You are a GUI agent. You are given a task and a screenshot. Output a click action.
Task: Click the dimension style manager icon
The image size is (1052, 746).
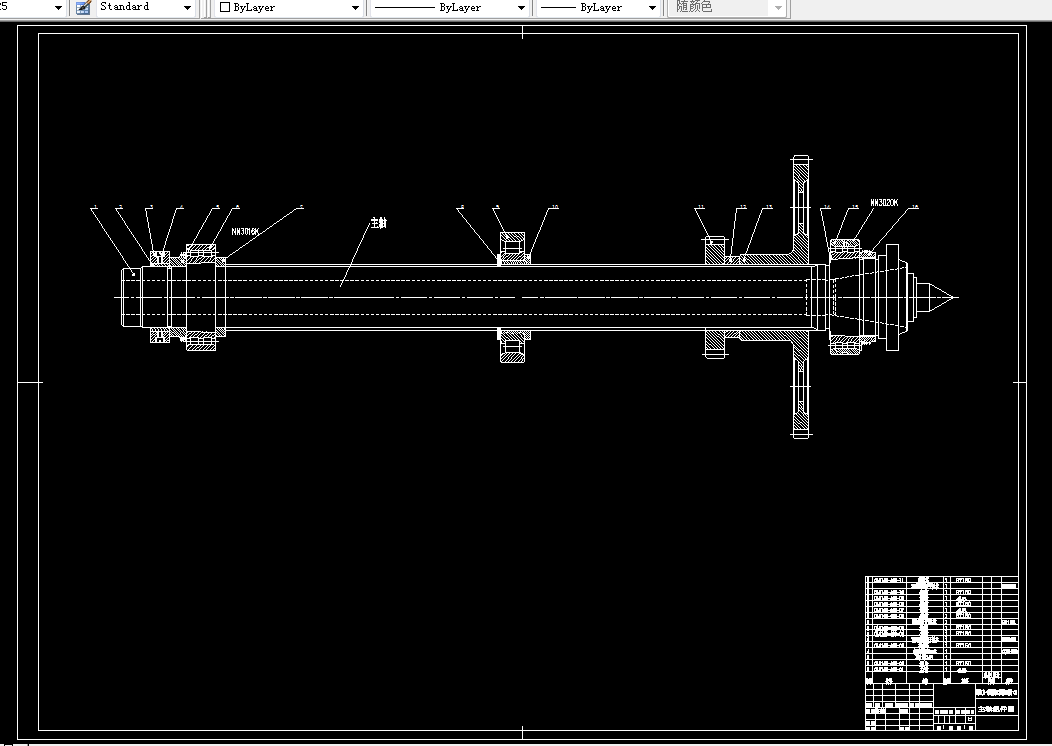tap(83, 7)
